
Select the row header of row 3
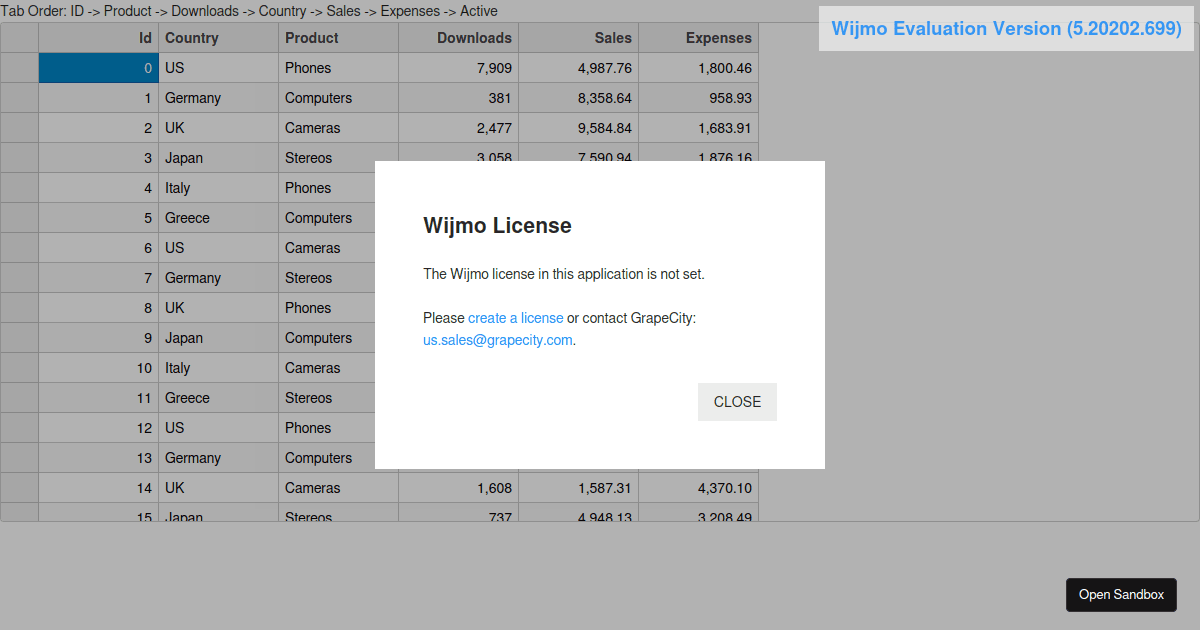(19, 157)
